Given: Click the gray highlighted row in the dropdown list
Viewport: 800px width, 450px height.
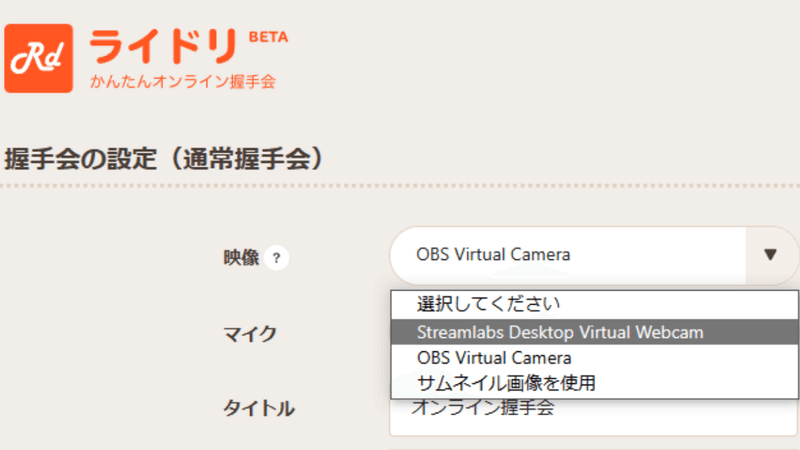Looking at the screenshot, I should point(594,332).
